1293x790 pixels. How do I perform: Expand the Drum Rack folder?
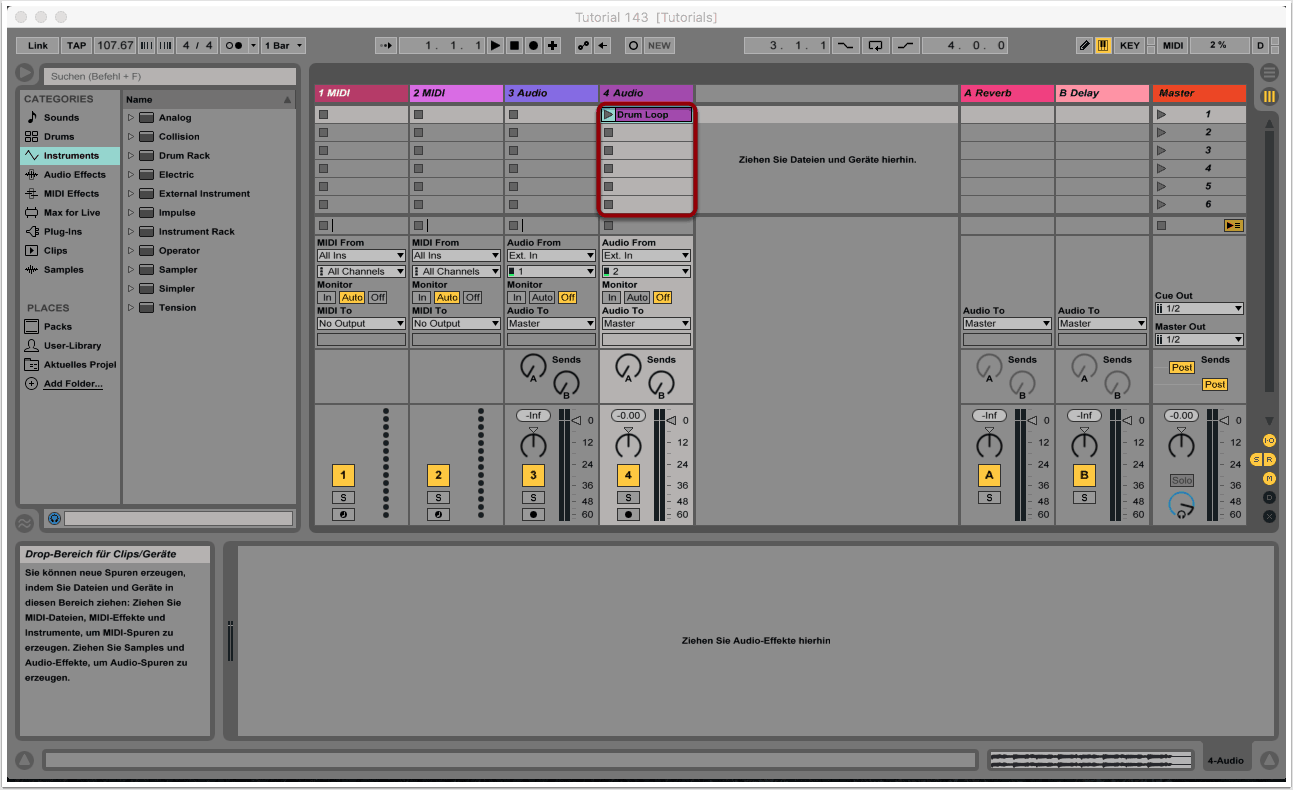(x=130, y=156)
